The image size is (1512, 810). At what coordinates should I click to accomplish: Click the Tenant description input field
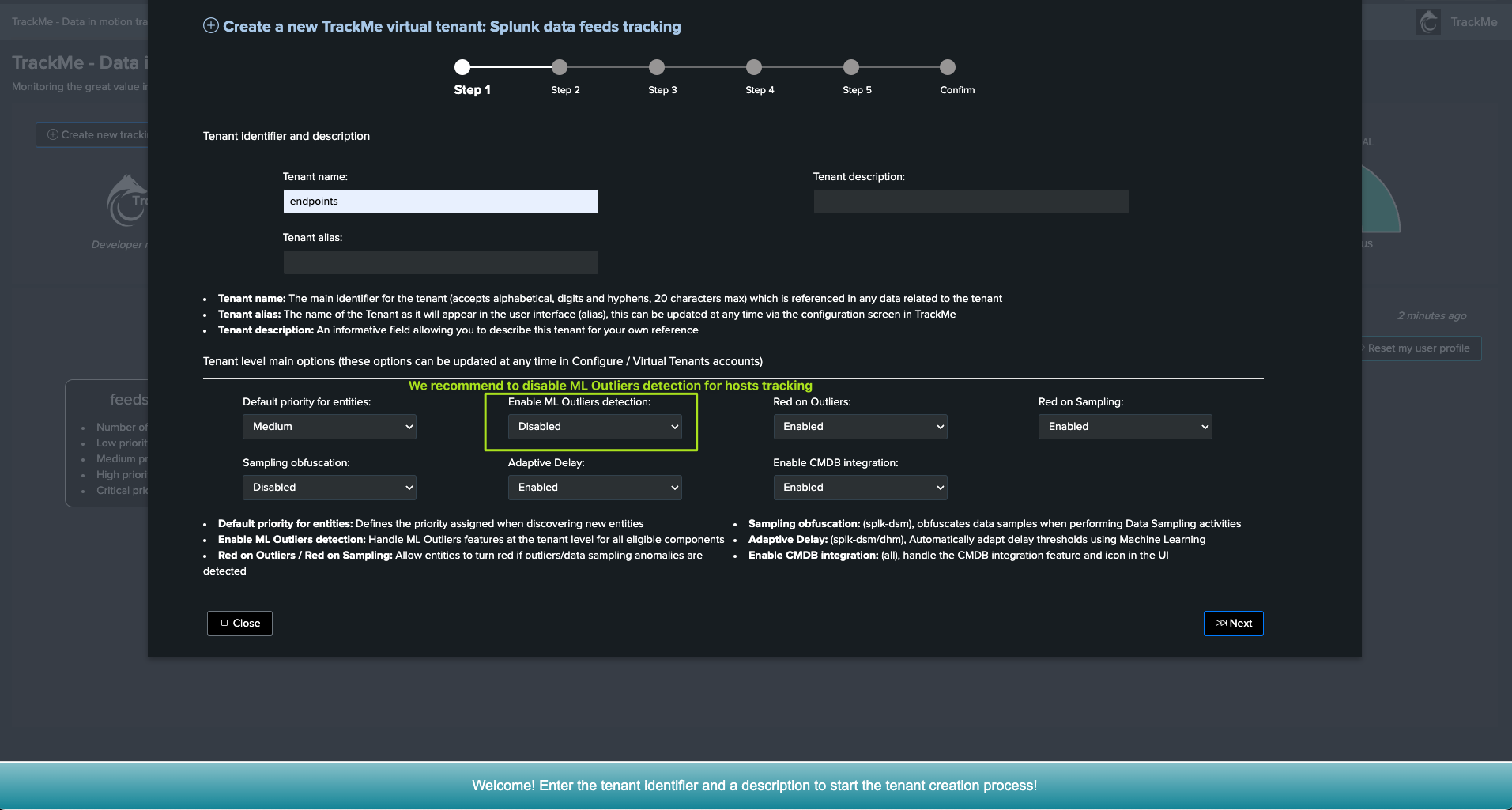971,202
